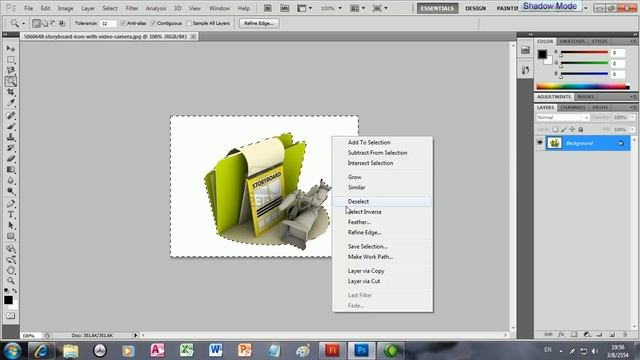The image size is (640, 360).
Task: Choose the New Selection mode button
Action: coord(36,23)
